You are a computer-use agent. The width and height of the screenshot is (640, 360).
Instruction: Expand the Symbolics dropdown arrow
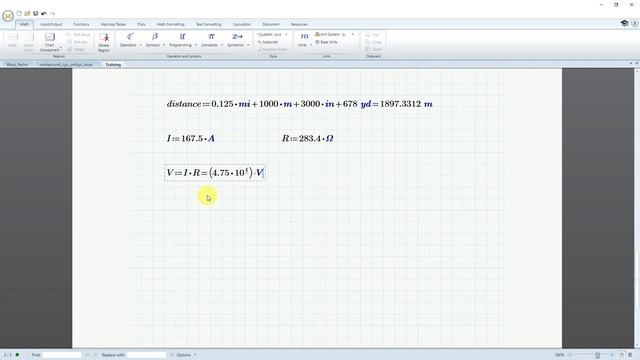tap(248, 45)
